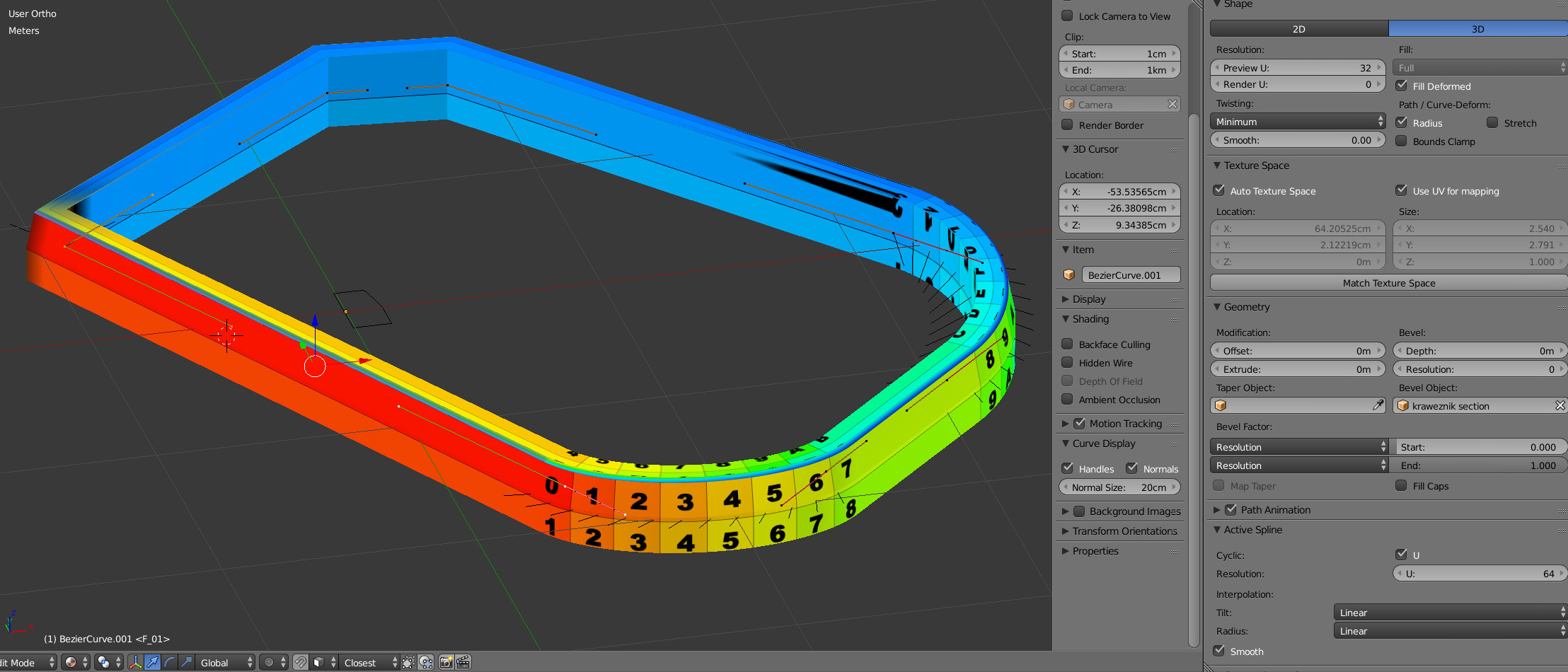Uncheck the Path Animation panel checkbox
Screen dimensions: 1568x672
click(1230, 509)
